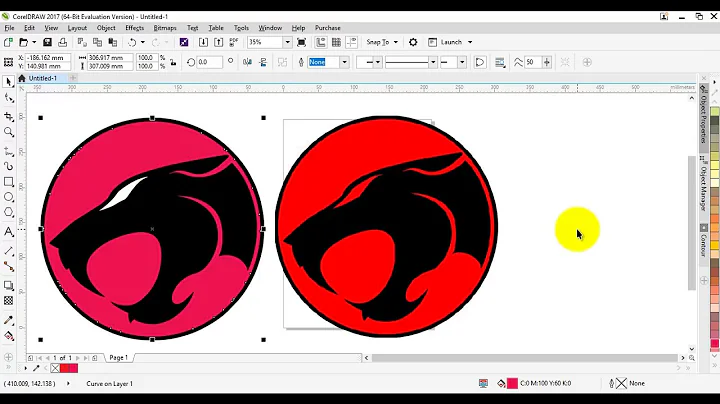Click the Export icon
The image size is (720, 404).
coord(219,42)
